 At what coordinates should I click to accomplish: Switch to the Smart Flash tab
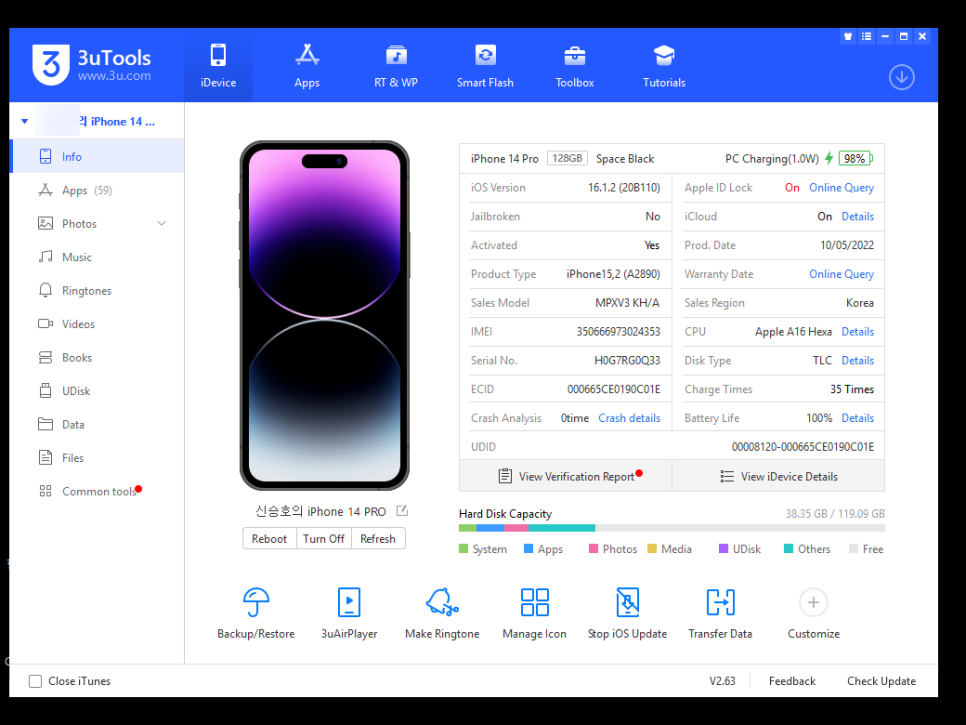[x=485, y=66]
